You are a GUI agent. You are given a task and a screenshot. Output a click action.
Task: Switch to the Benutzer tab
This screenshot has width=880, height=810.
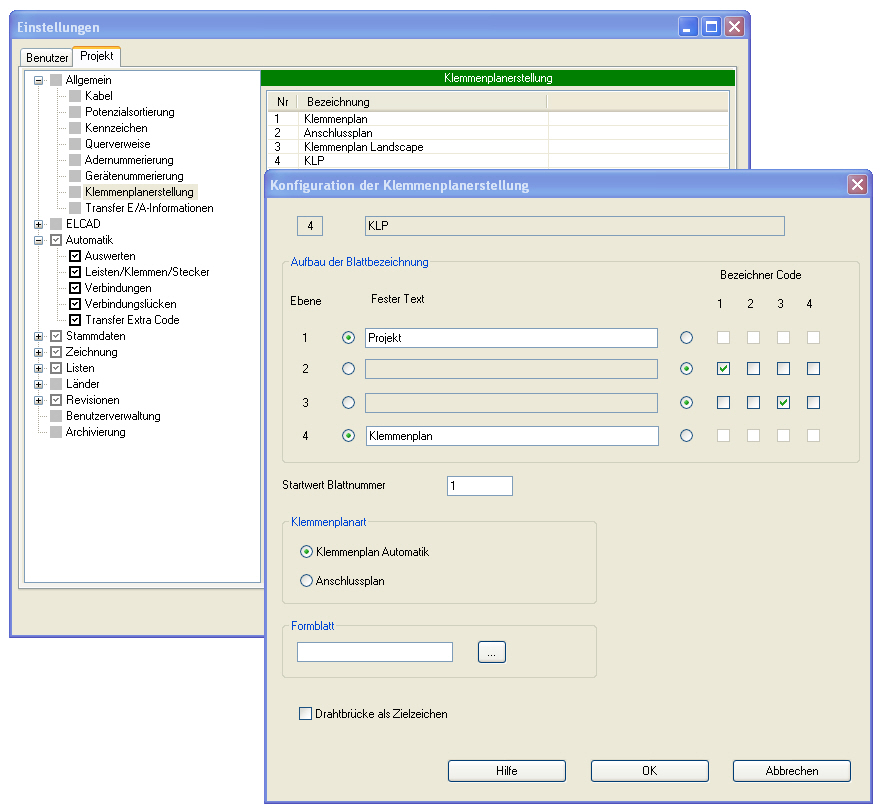pos(47,58)
